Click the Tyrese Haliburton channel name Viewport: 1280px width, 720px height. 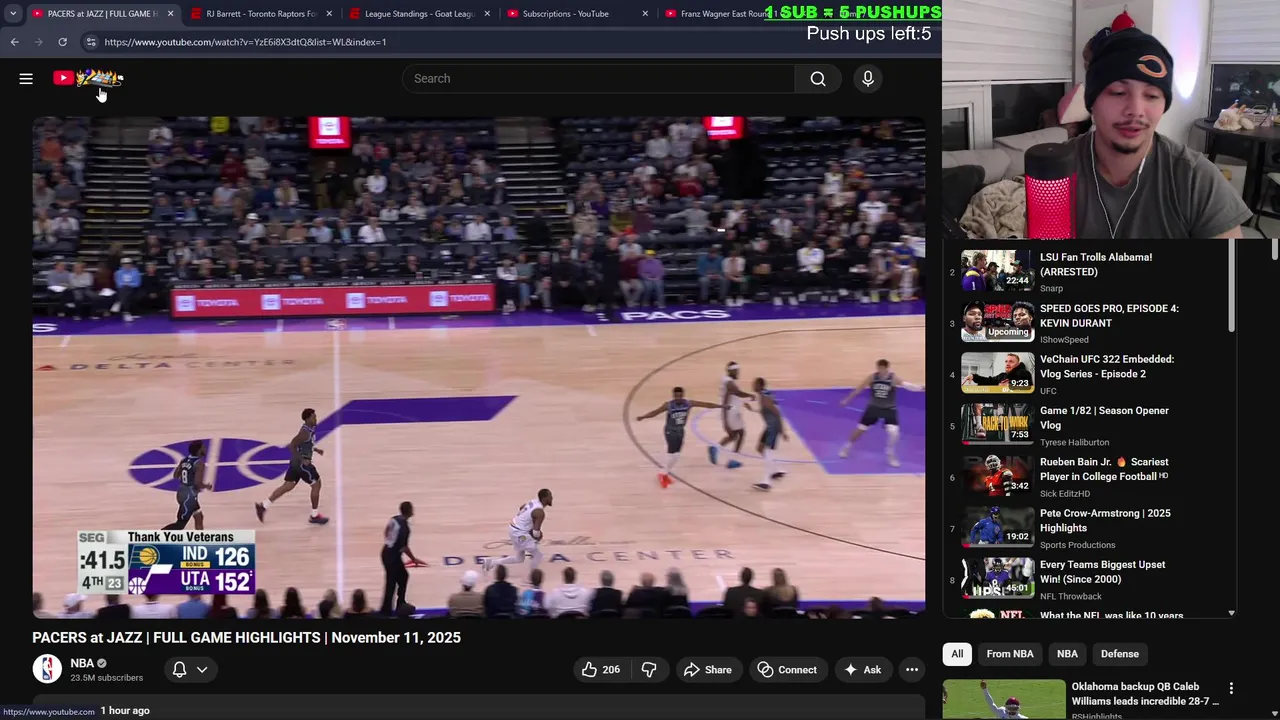click(1074, 442)
